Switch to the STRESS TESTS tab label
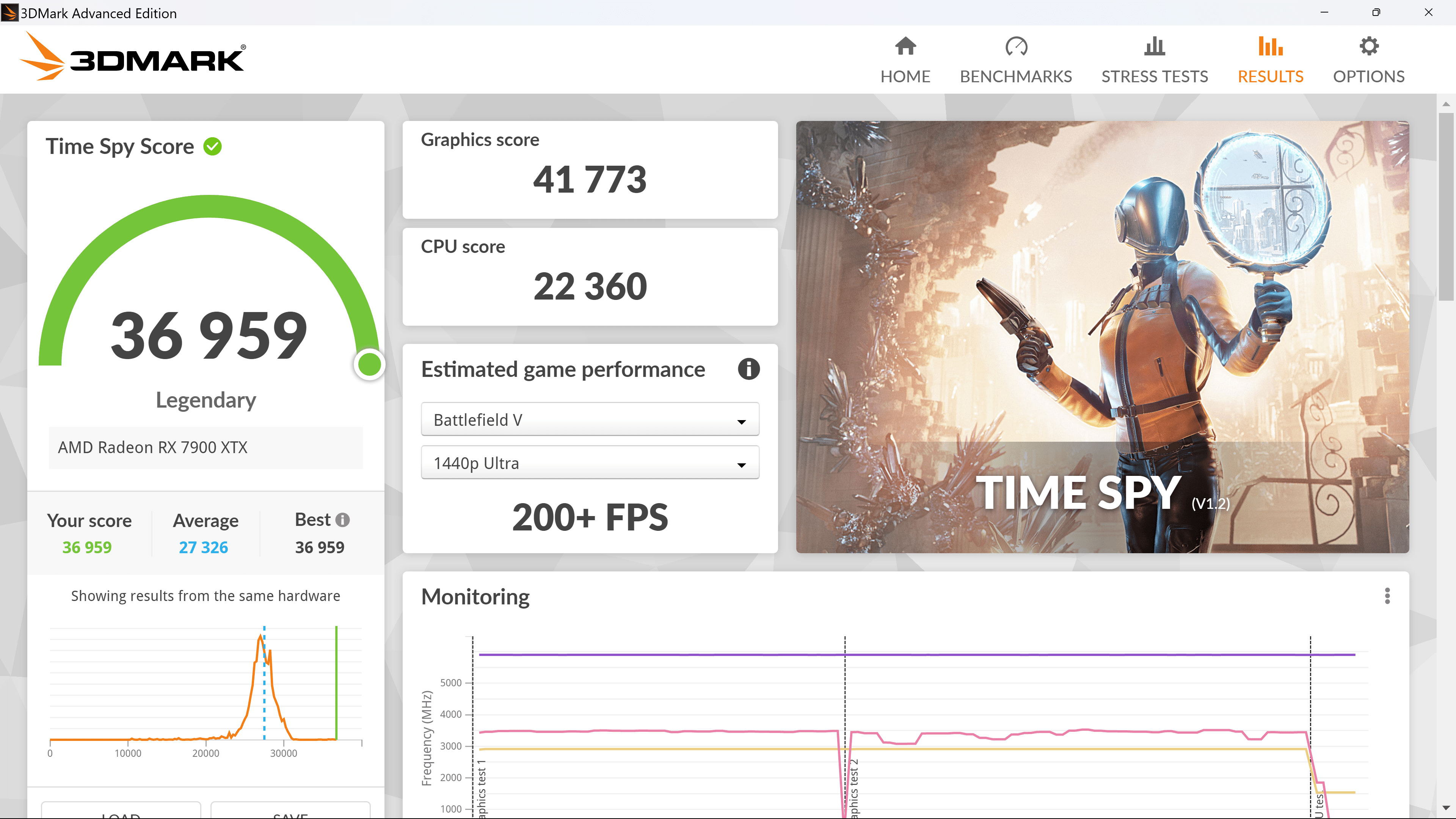The width and height of the screenshot is (1456, 819). [x=1154, y=76]
